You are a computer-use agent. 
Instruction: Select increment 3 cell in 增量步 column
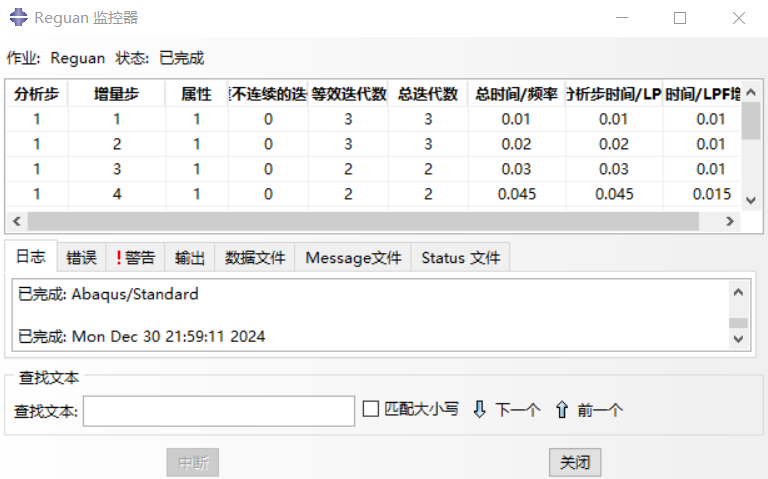click(117, 169)
